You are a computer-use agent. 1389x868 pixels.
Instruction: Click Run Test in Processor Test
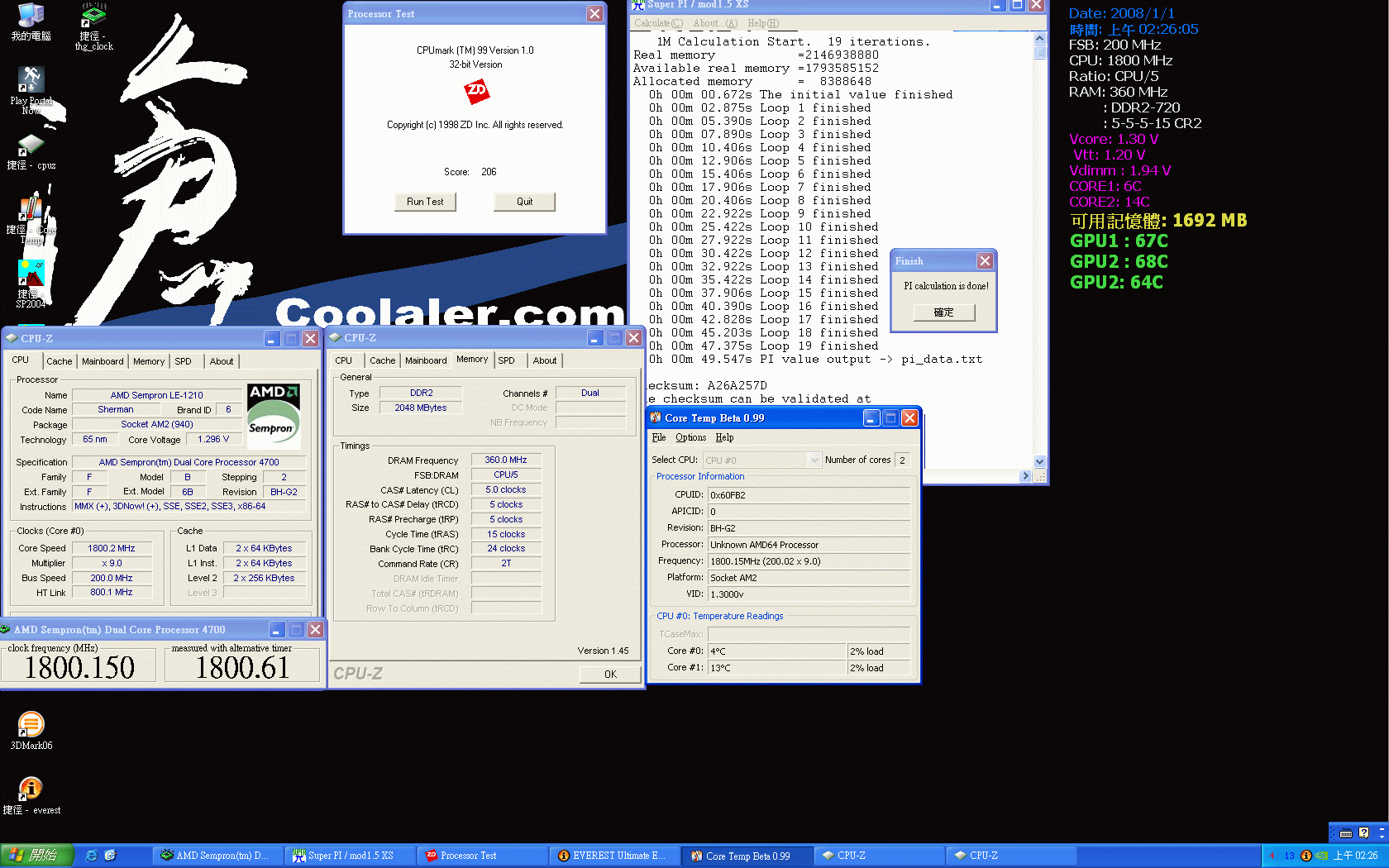coord(425,202)
